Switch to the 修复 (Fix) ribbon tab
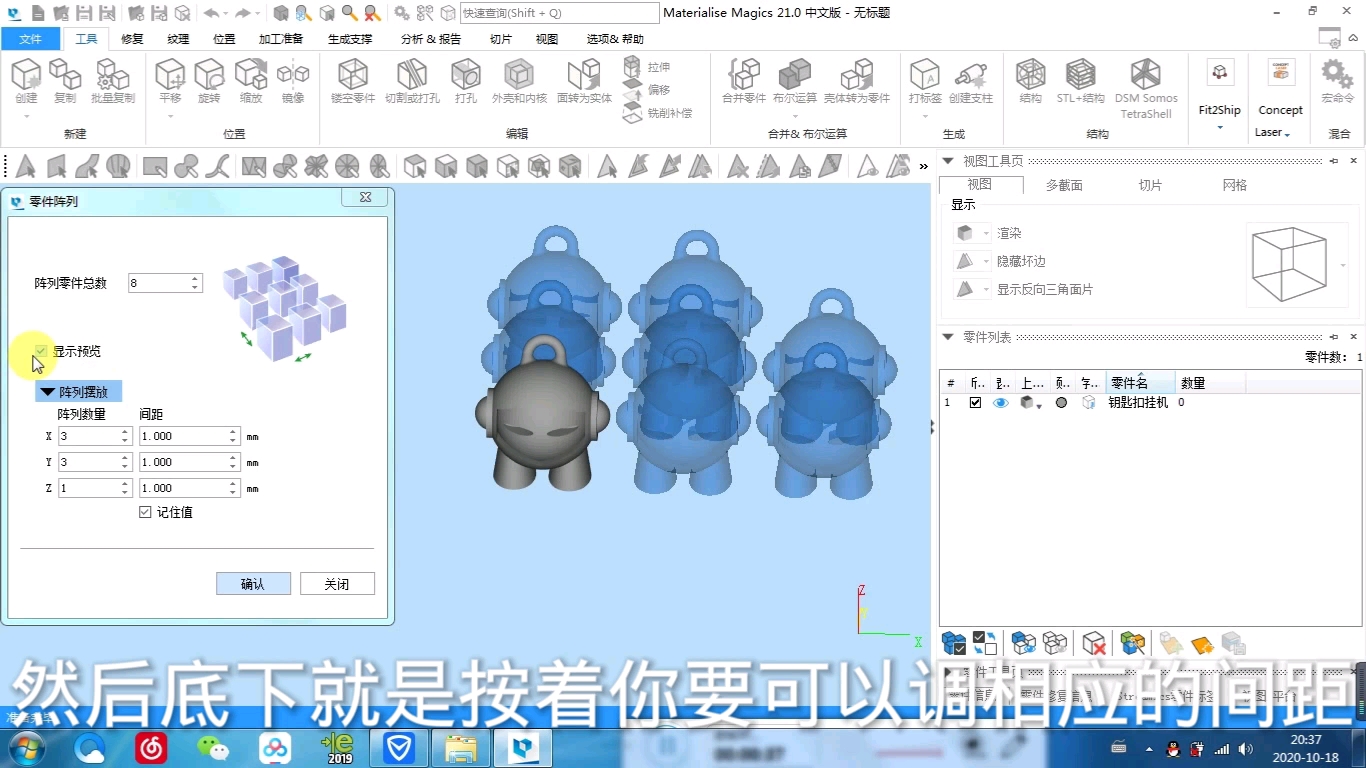This screenshot has height=768, width=1366. [132, 39]
